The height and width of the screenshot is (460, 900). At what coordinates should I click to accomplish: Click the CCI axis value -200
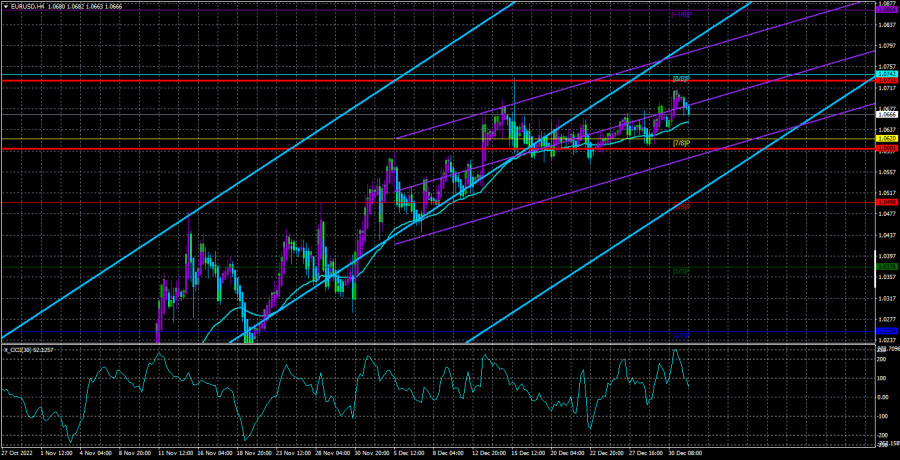point(883,436)
